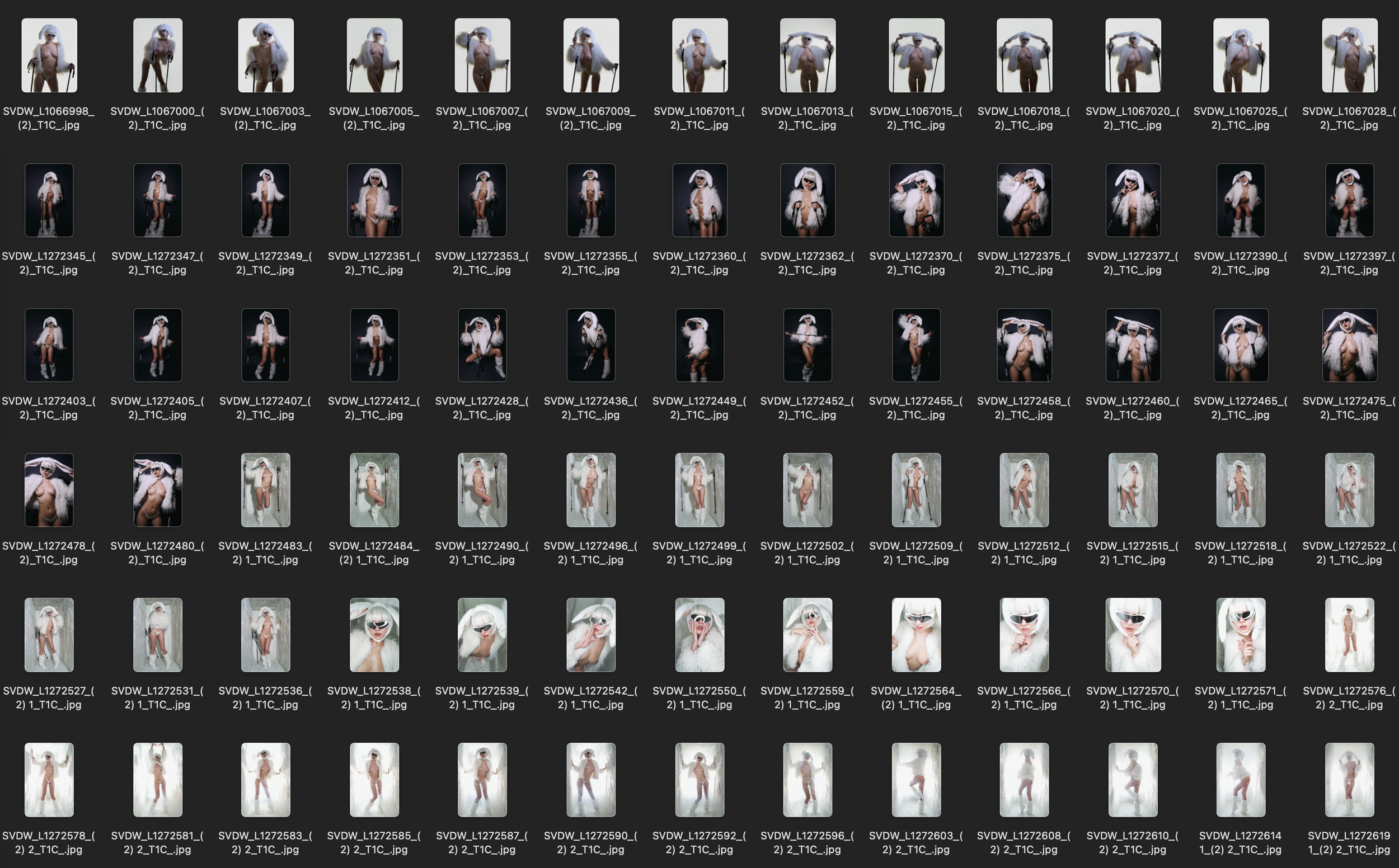The height and width of the screenshot is (868, 1399).
Task: Choose SVDW_L1272490 image thumbnail
Action: tap(482, 490)
